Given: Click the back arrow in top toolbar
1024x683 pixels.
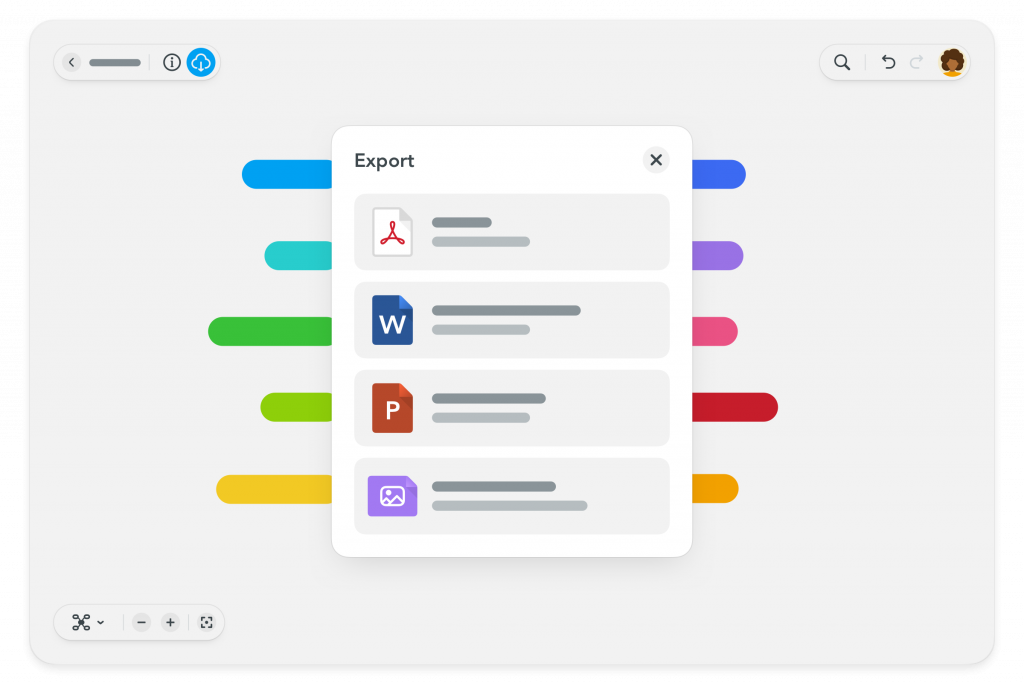Looking at the screenshot, I should pos(72,63).
